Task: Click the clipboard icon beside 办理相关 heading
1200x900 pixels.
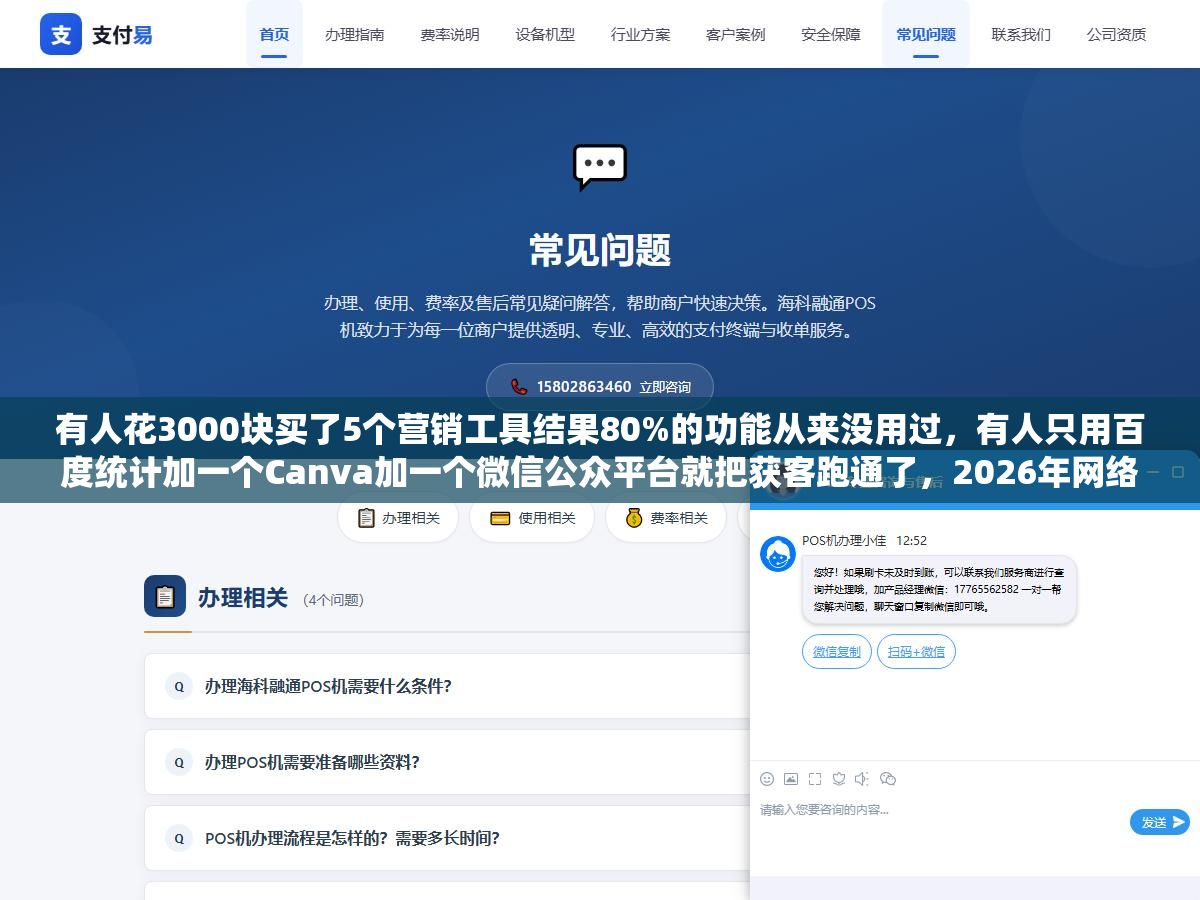Action: pyautogui.click(x=165, y=596)
